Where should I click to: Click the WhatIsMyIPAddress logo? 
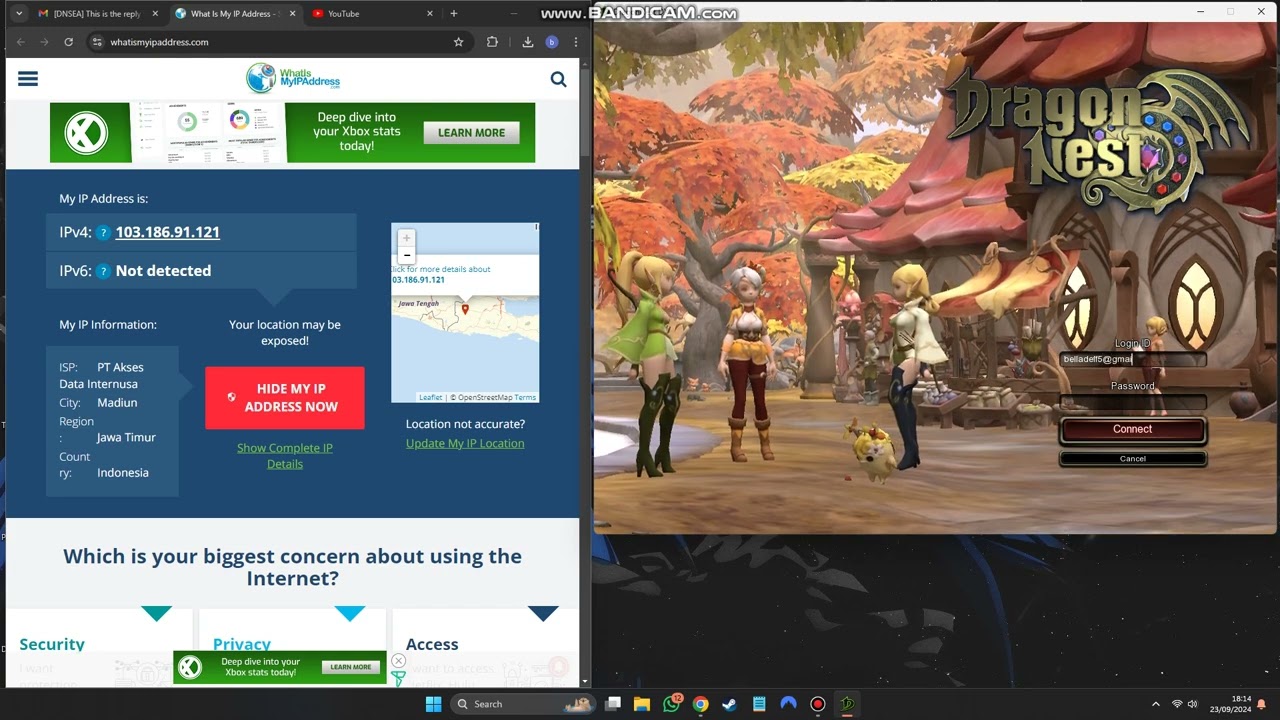pos(293,79)
